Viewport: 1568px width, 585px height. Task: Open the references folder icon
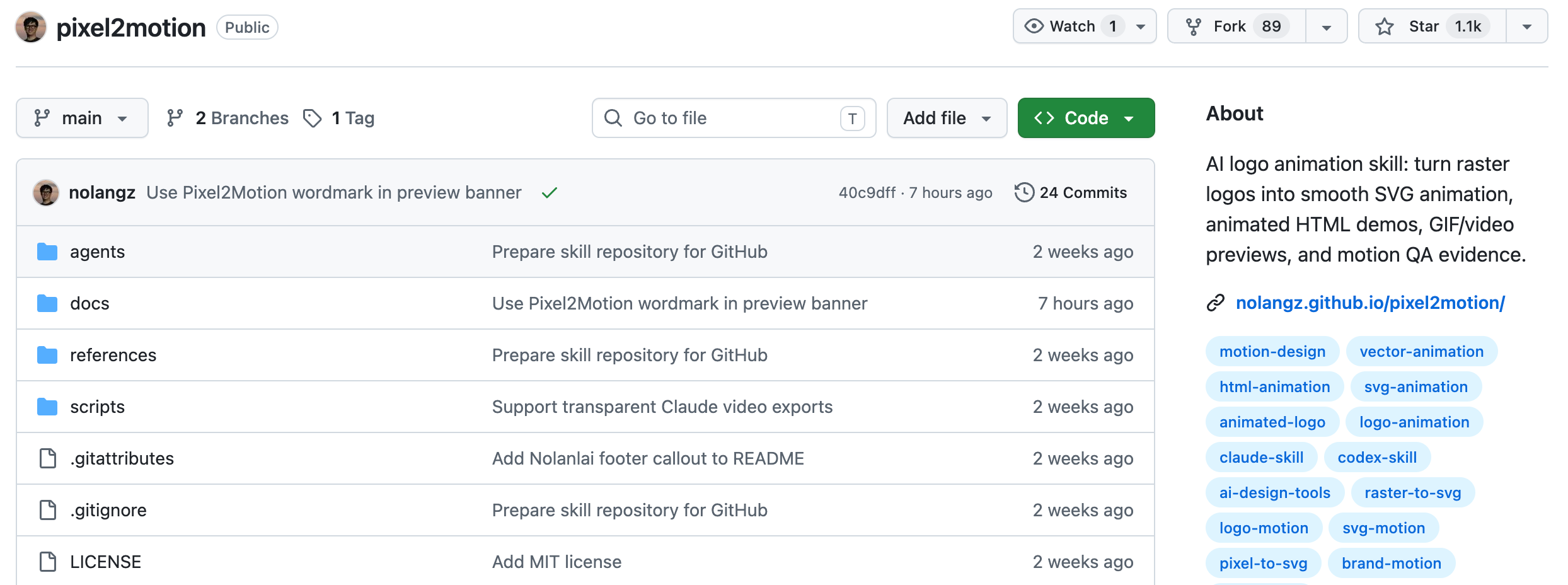point(47,355)
